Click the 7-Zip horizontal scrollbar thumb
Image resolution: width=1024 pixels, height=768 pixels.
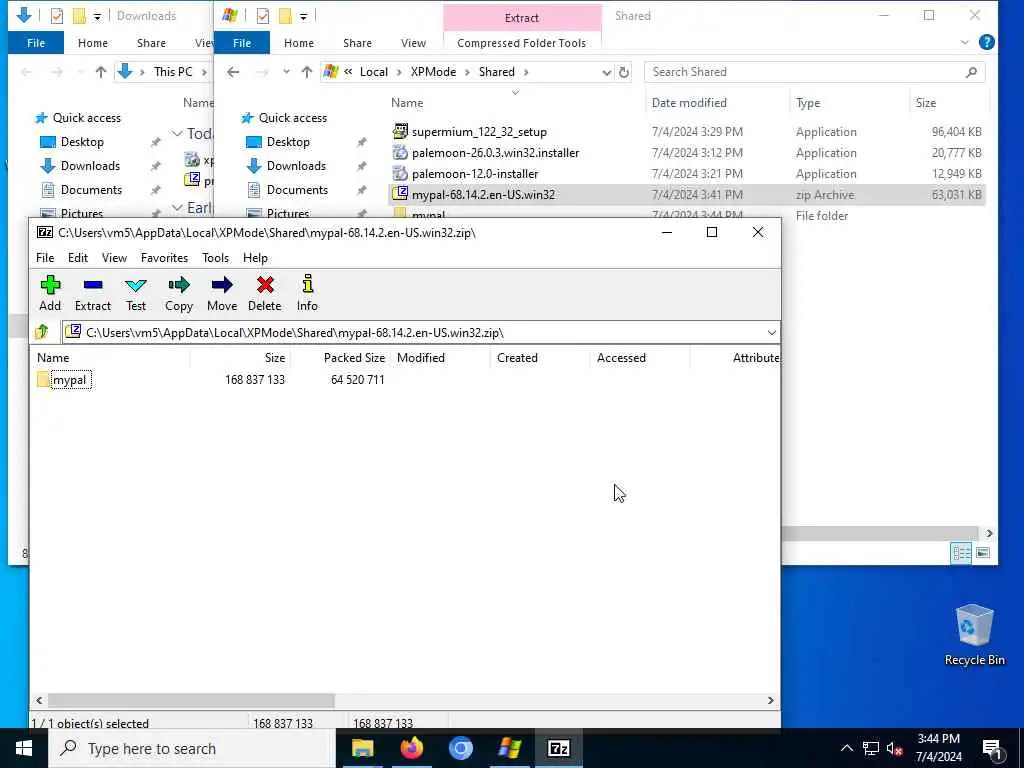tap(191, 700)
